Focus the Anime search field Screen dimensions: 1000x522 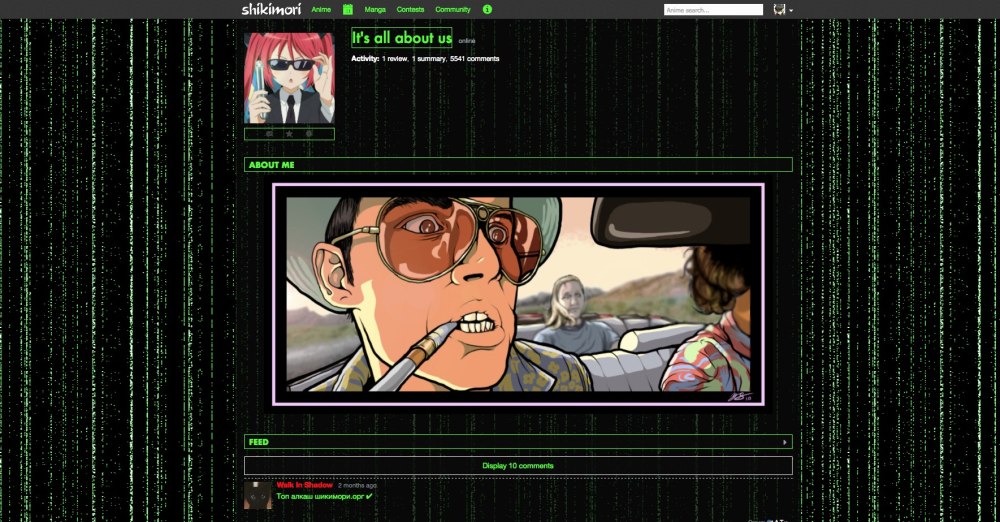713,10
